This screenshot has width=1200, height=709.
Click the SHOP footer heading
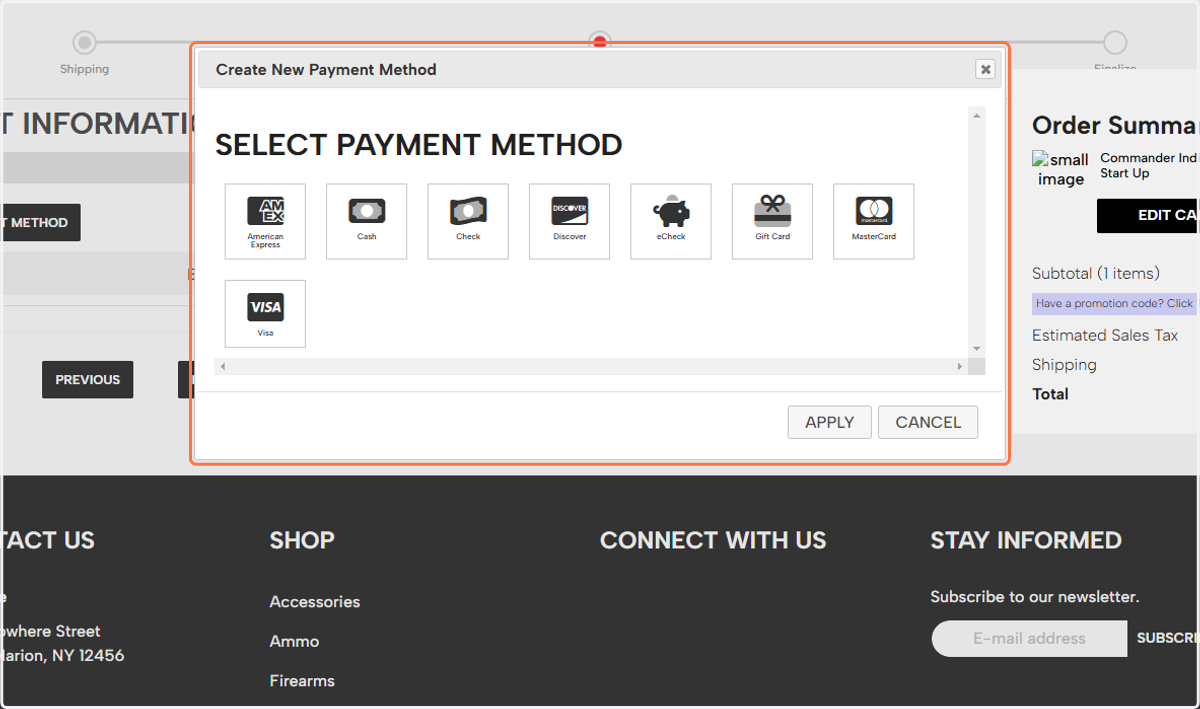(302, 540)
